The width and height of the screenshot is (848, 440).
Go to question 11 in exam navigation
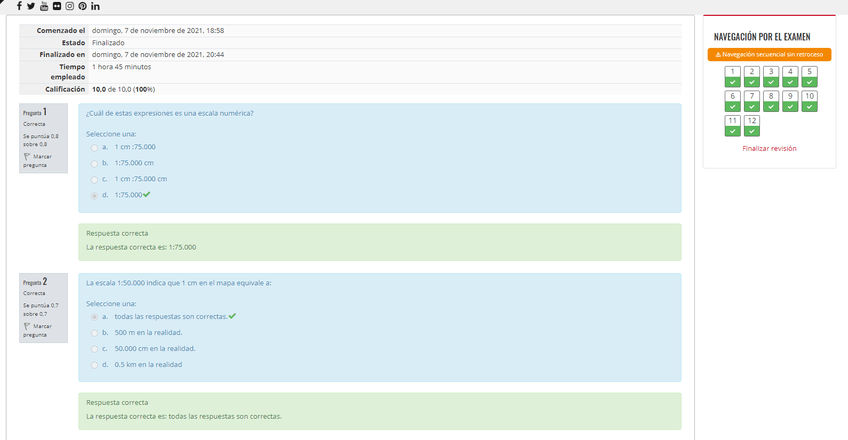[732, 125]
